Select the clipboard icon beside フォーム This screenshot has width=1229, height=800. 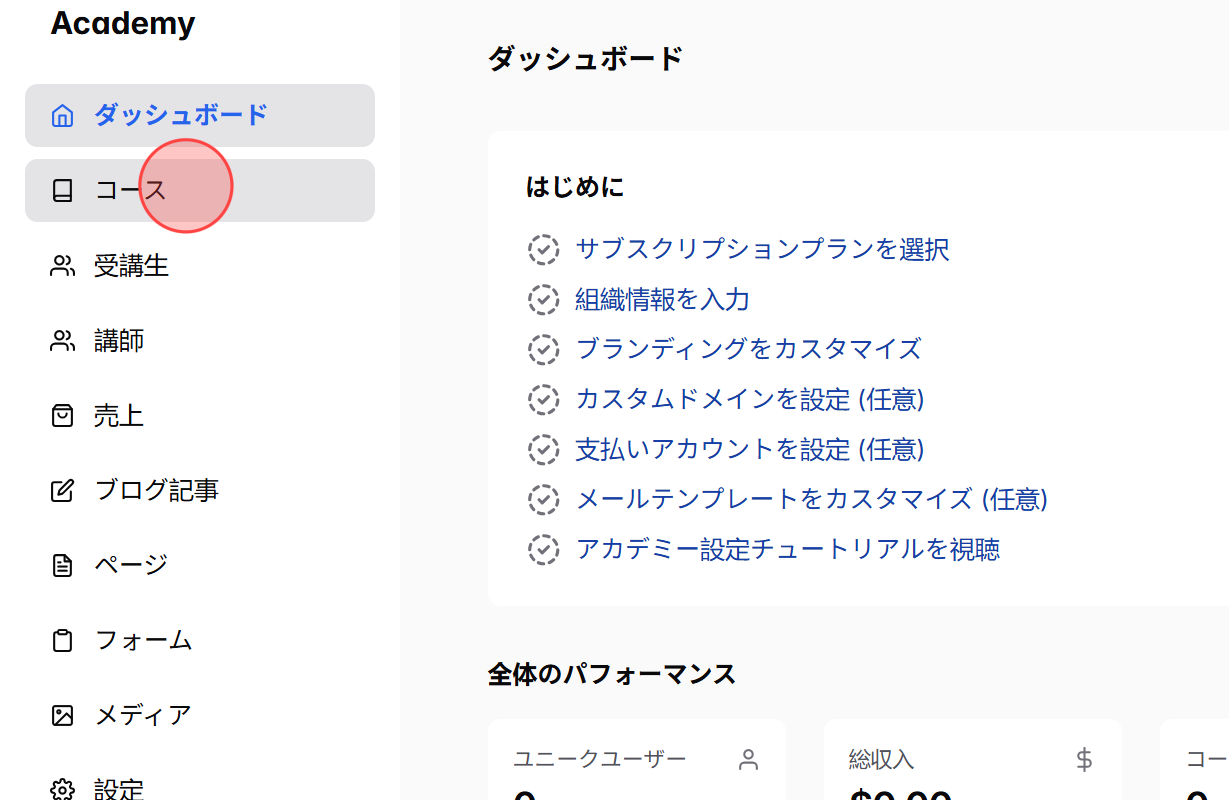63,640
